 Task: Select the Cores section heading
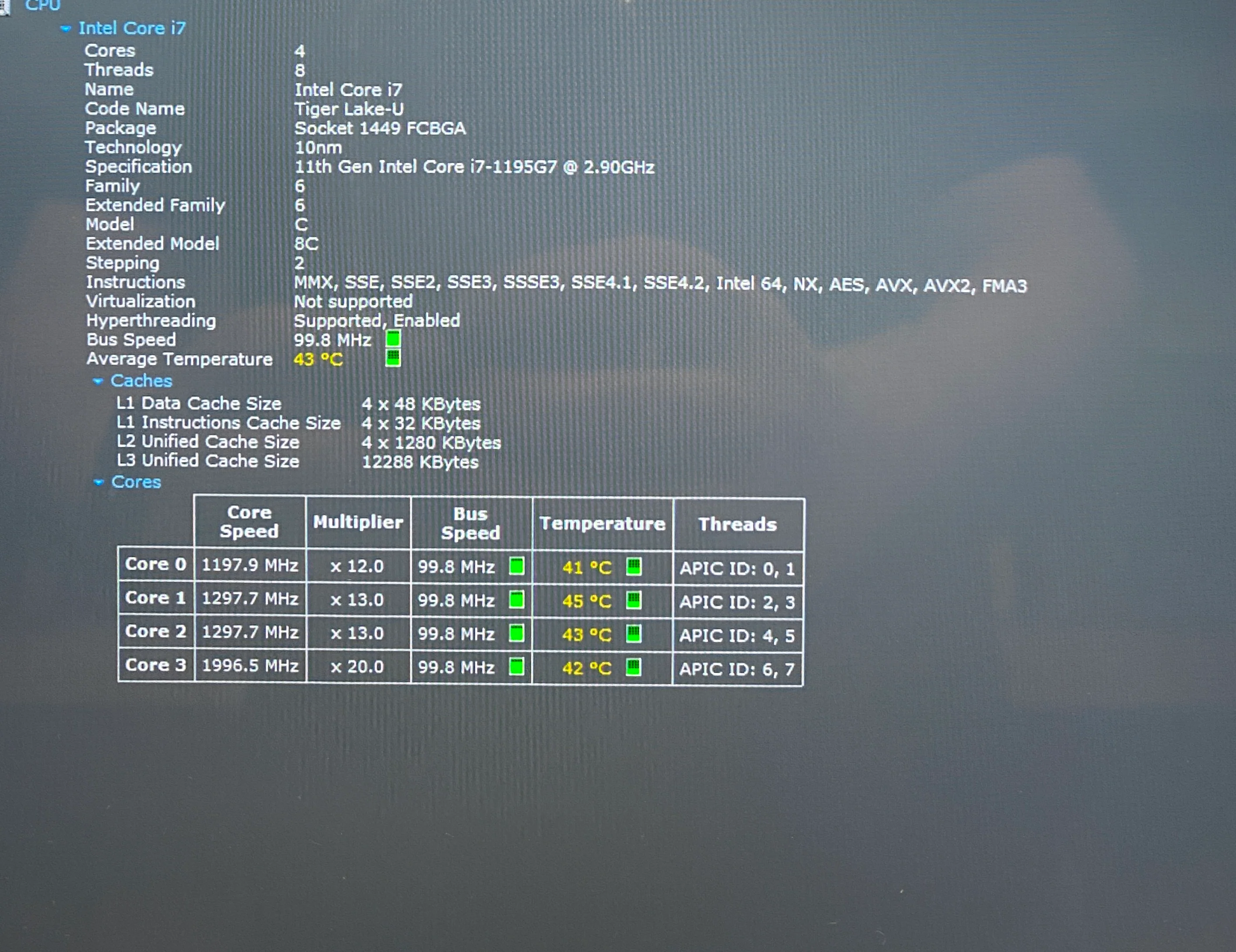[x=136, y=481]
